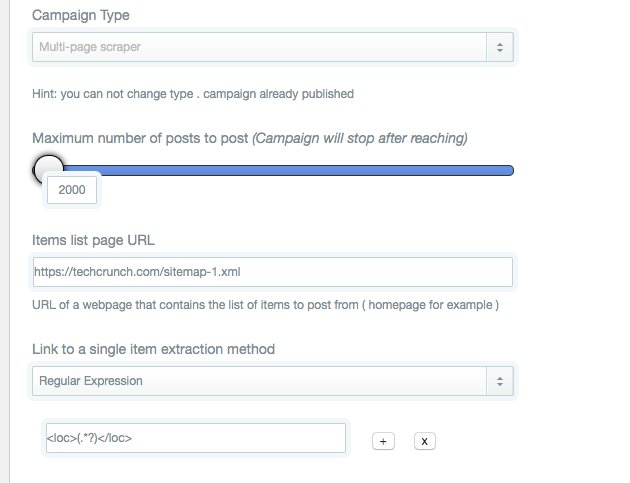Viewport: 630px width, 483px height.
Task: Add another regular expression with plus button
Action: pos(382,441)
